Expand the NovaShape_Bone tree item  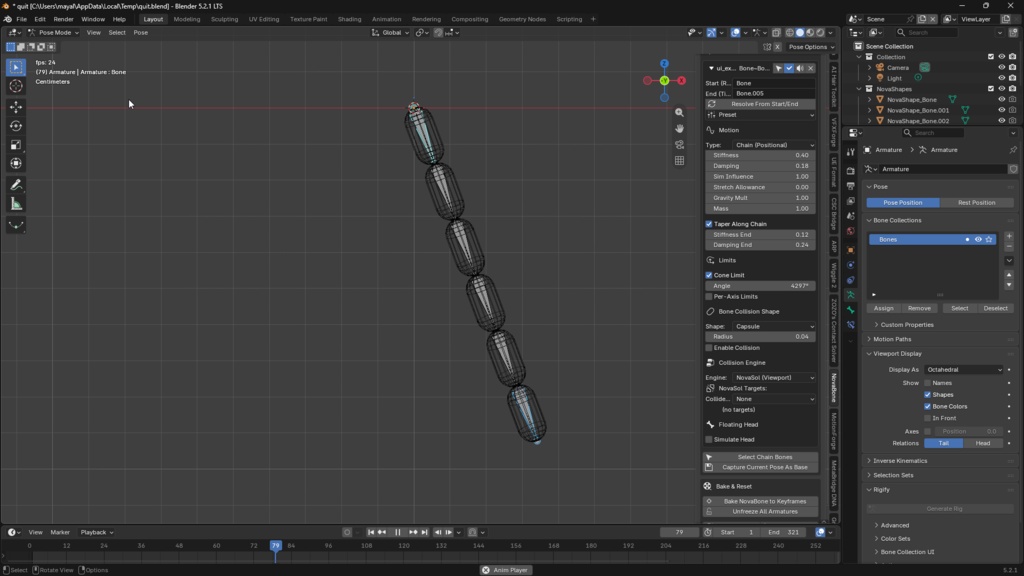tap(869, 100)
